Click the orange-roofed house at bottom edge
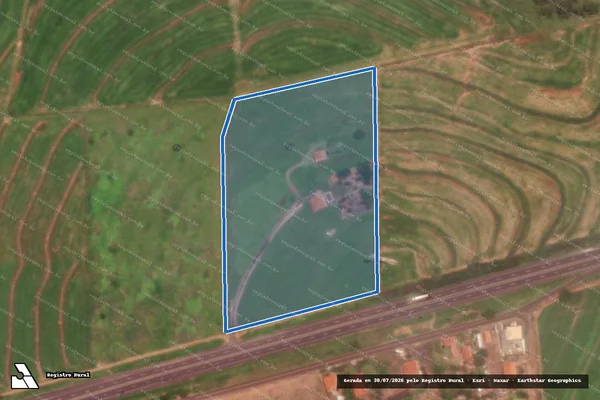This screenshot has width=600, height=400. click(331, 384)
